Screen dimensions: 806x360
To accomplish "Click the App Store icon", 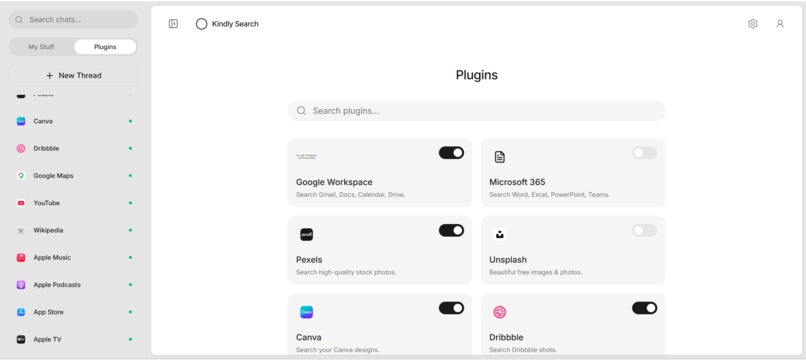I will [21, 312].
